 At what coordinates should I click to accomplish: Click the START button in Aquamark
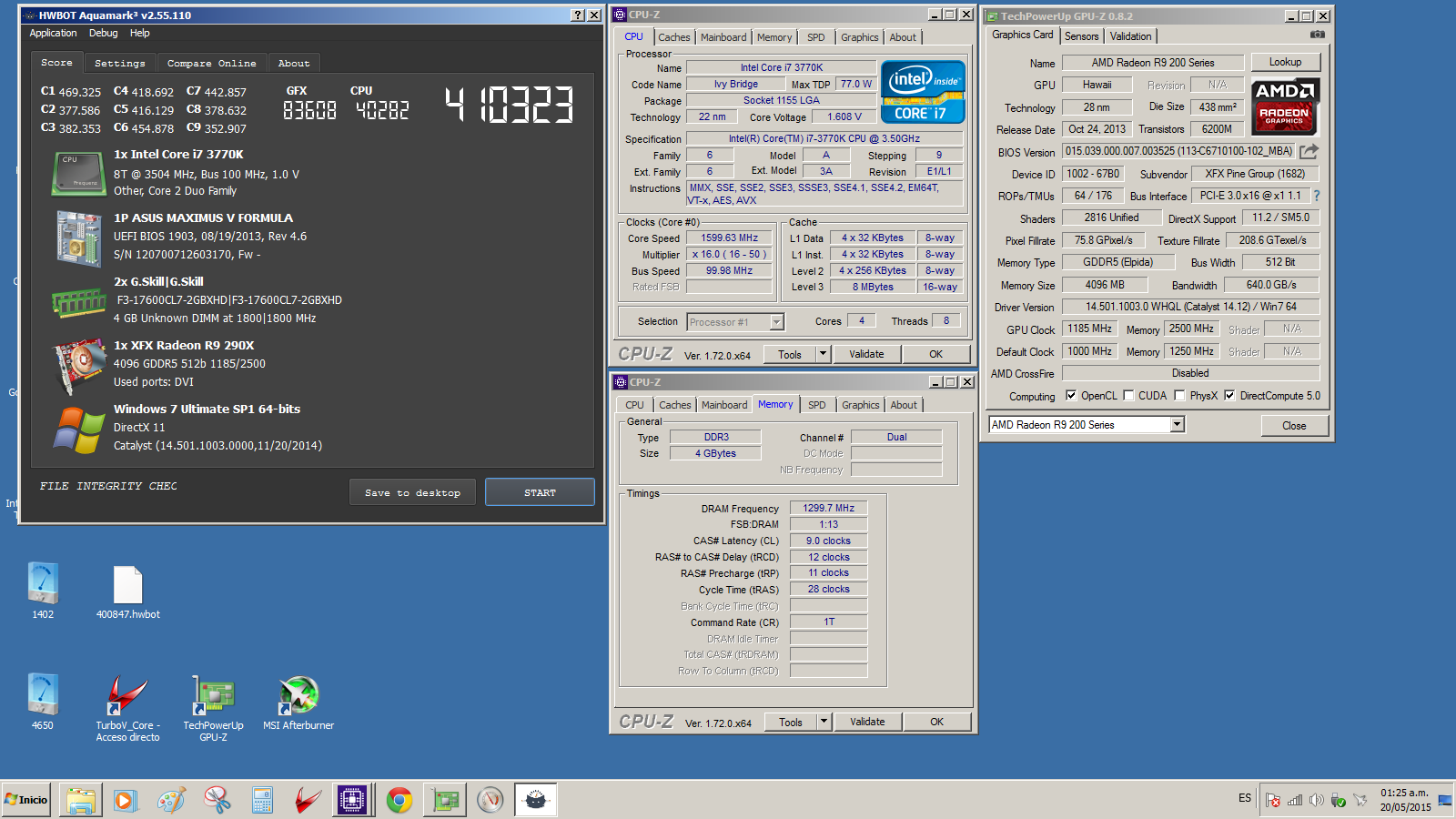[540, 492]
